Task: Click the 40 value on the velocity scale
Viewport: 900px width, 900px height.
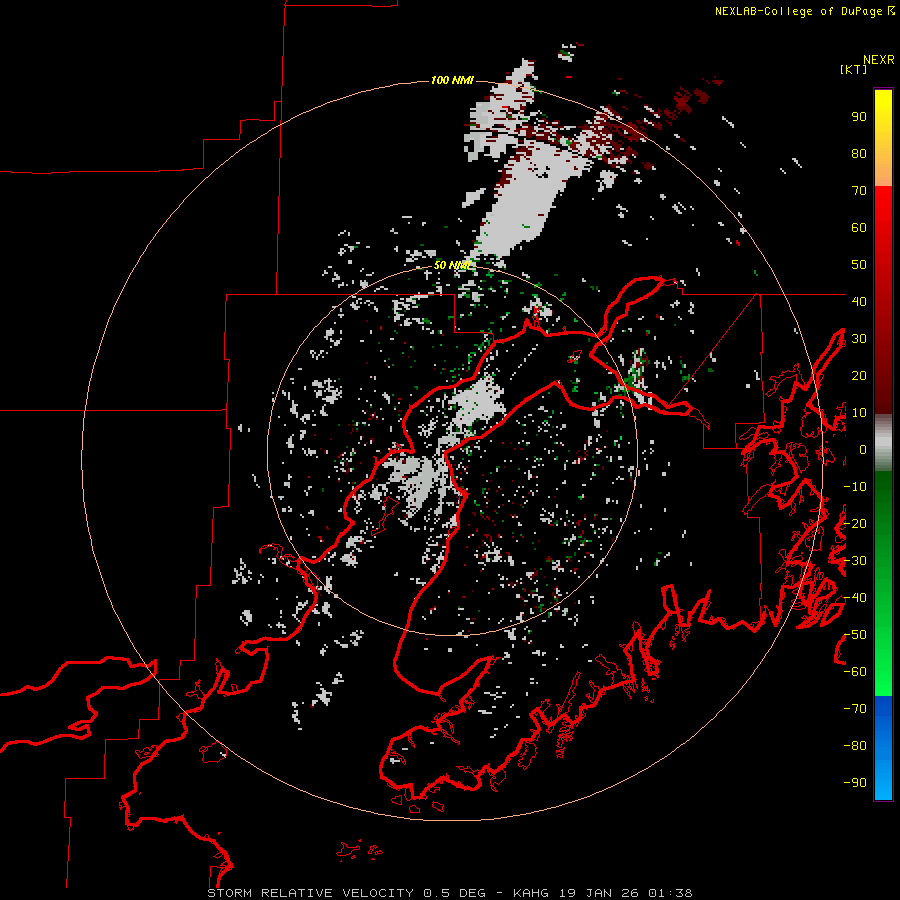Action: pyautogui.click(x=859, y=302)
